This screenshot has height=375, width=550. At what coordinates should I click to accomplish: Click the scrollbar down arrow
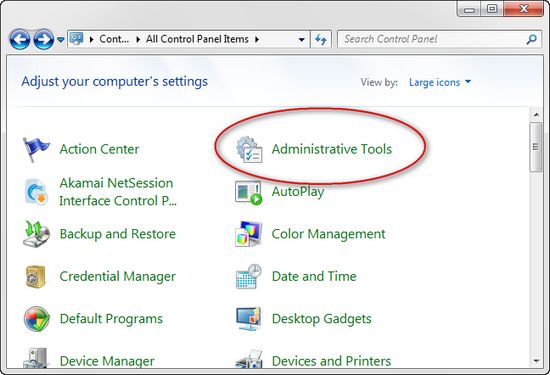(536, 361)
